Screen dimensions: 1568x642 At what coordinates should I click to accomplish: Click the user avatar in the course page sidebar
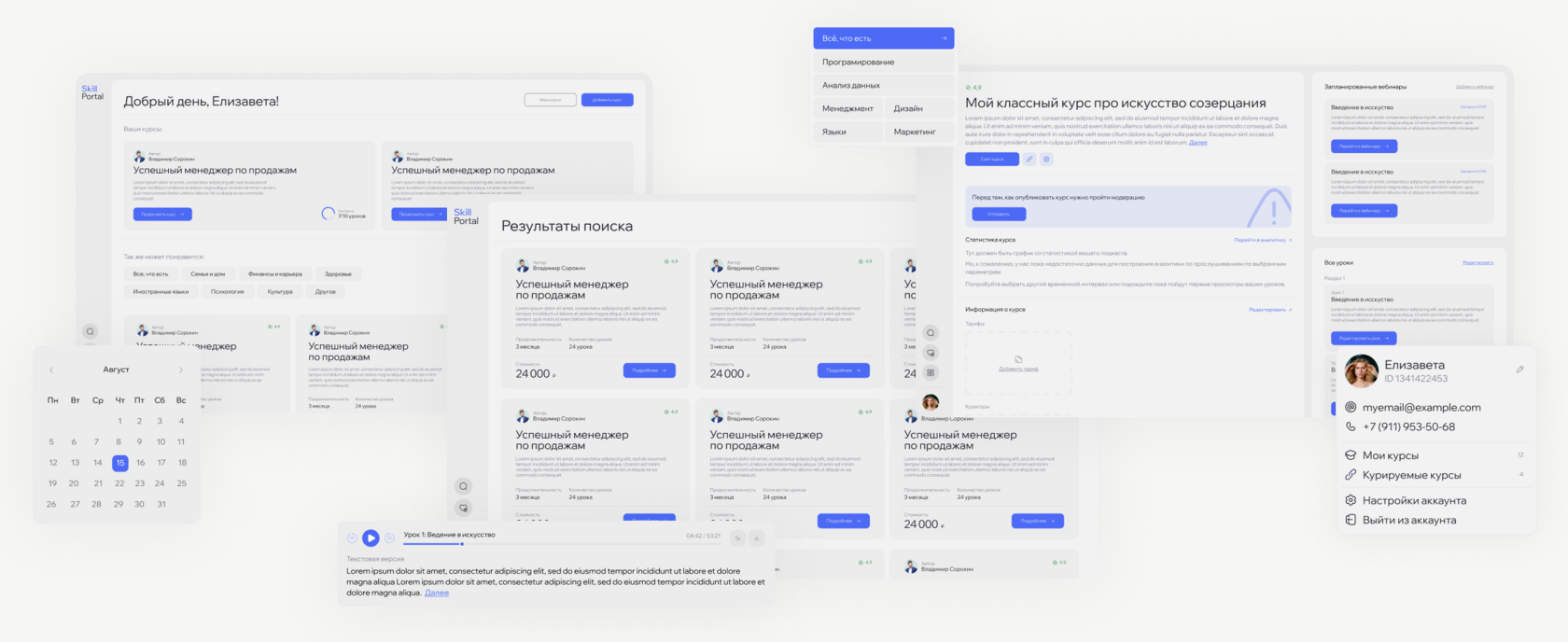point(931,402)
